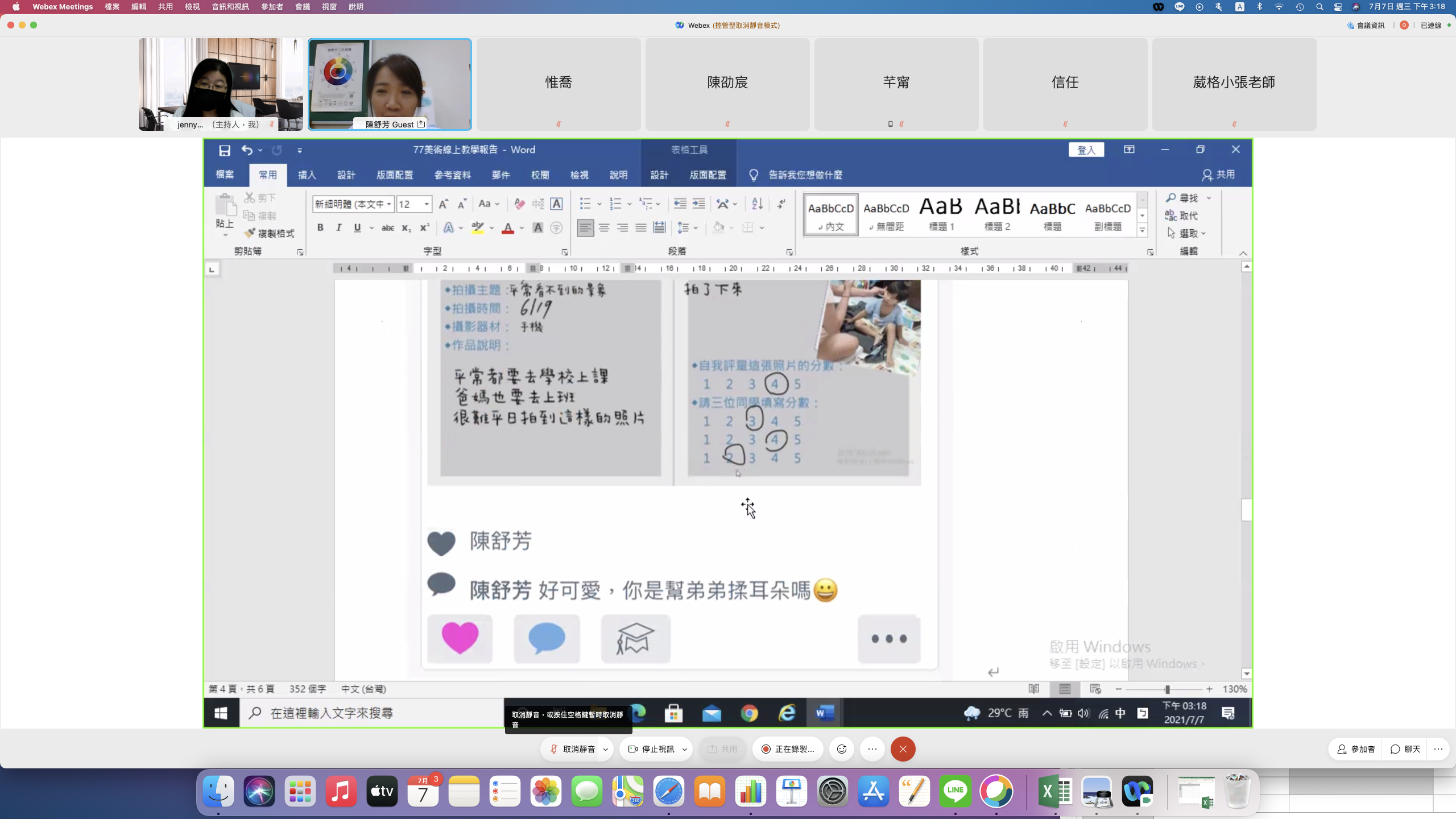Image resolution: width=1456 pixels, height=819 pixels.
Task: Toggle bold formatting in Word ribbon
Action: (x=320, y=227)
